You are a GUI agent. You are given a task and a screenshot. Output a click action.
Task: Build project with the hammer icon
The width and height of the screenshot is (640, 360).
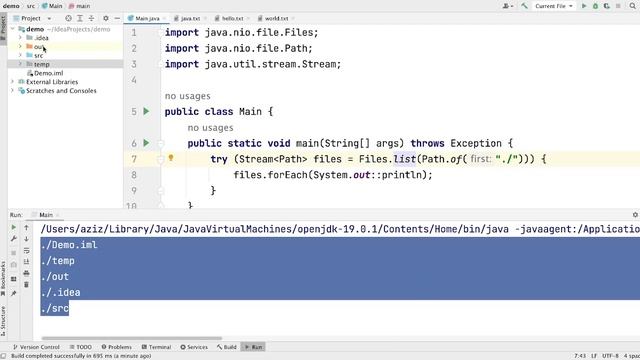(x=524, y=6)
